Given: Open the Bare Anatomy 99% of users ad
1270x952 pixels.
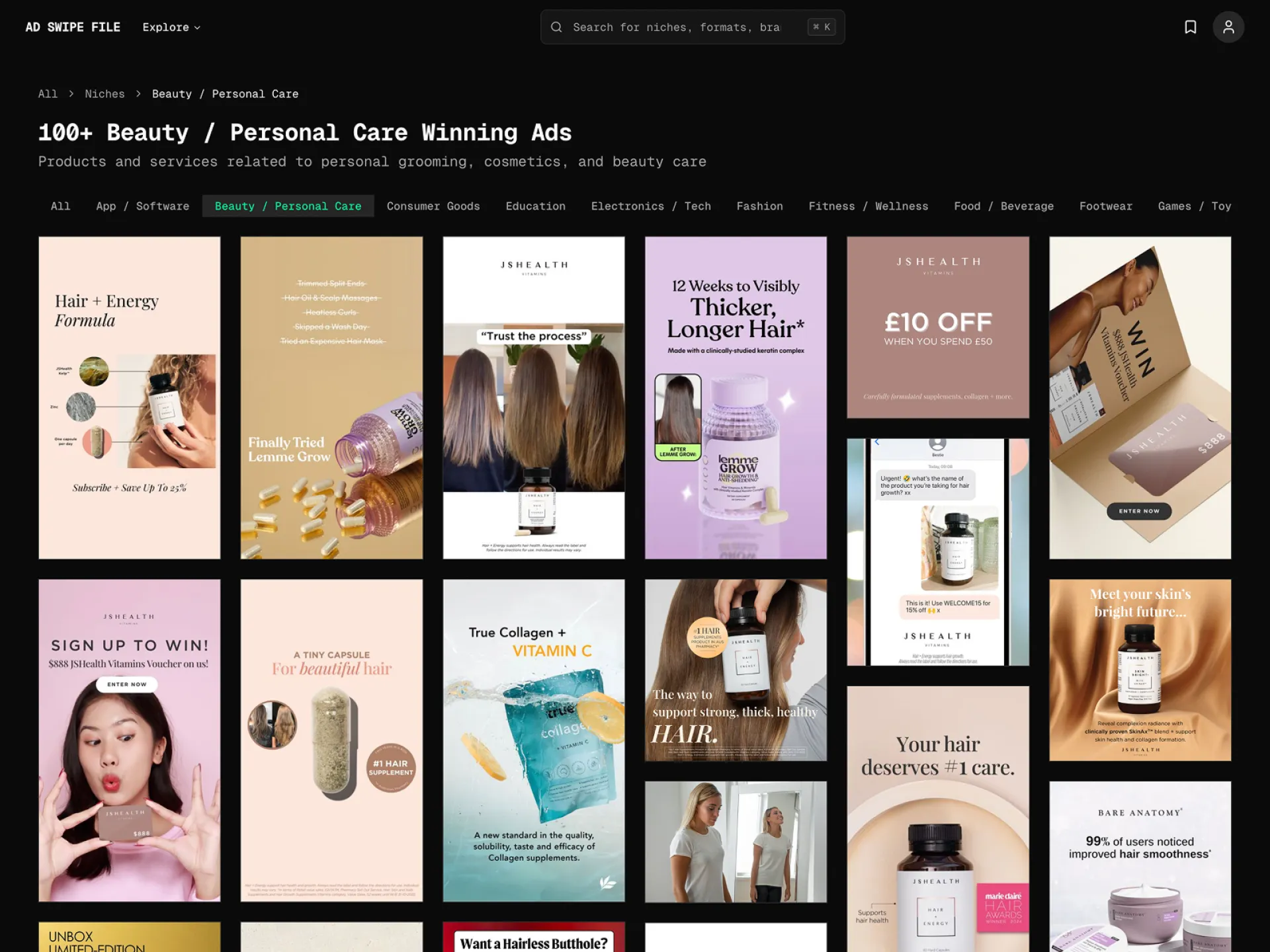Looking at the screenshot, I should click(x=1140, y=867).
